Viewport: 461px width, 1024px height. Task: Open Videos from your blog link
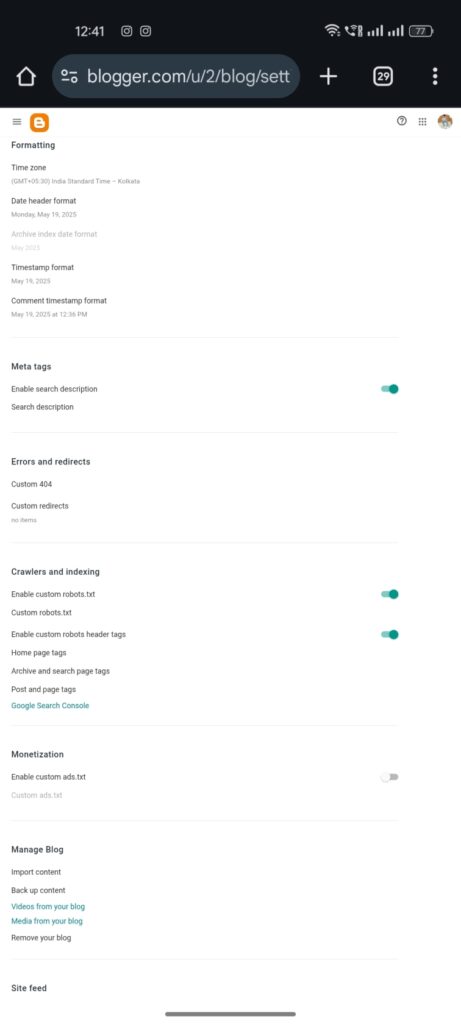(48, 906)
